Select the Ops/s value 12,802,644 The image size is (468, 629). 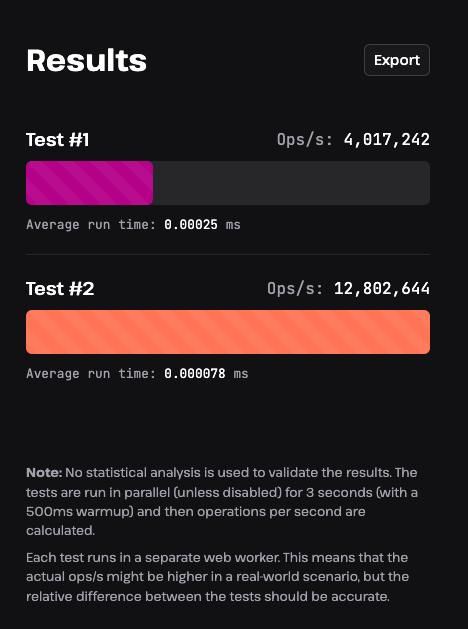pos(382,289)
